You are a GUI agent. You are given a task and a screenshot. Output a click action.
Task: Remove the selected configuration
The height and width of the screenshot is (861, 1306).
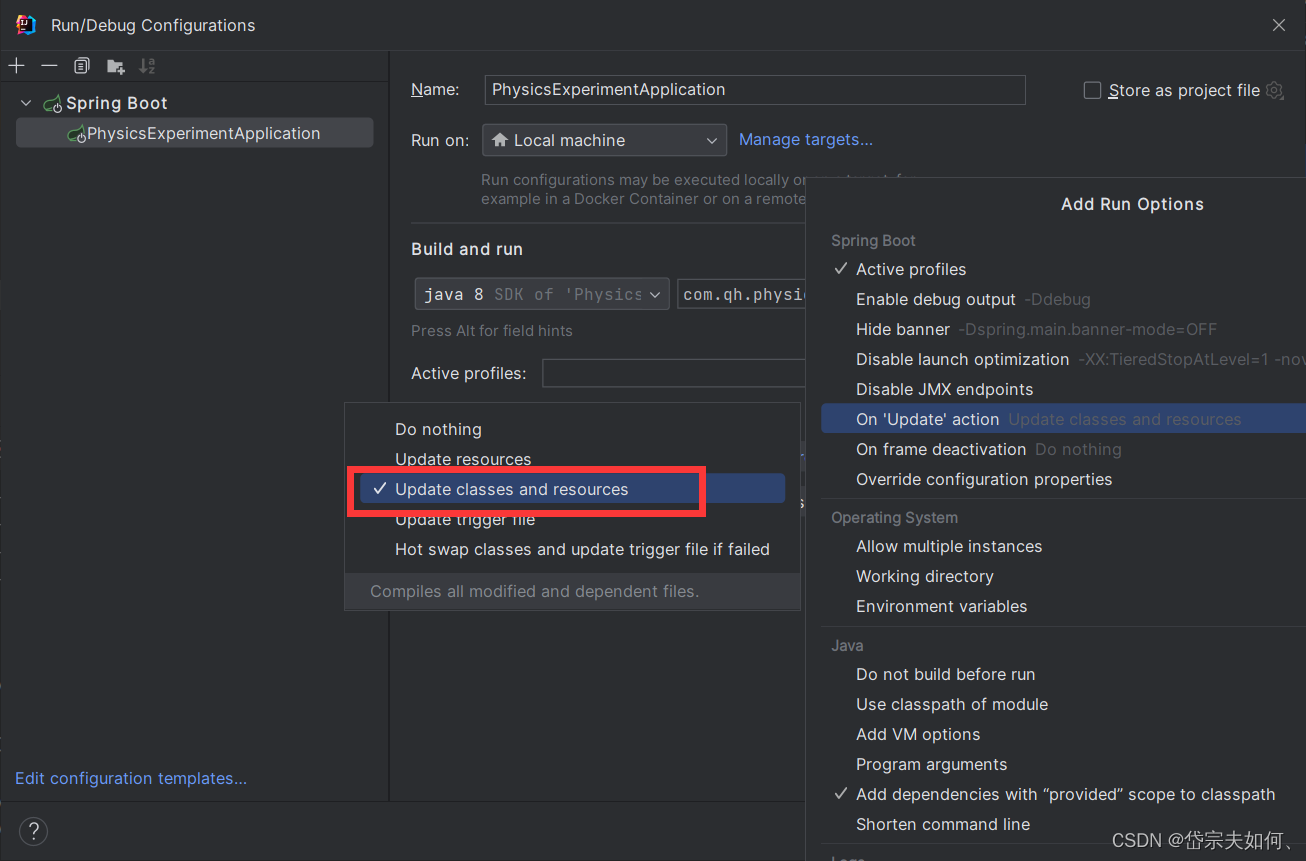49,66
